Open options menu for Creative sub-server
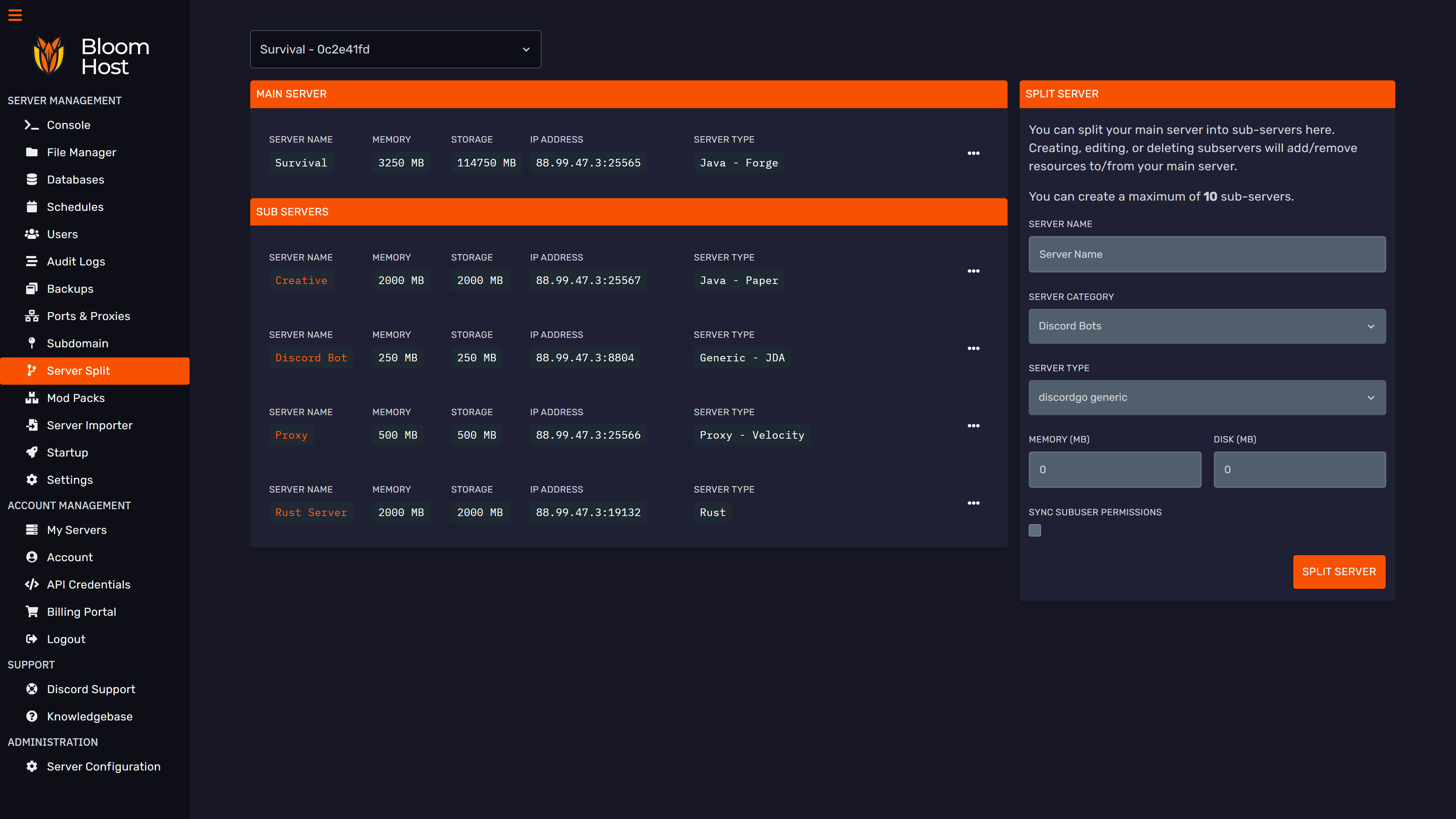Image resolution: width=1456 pixels, height=819 pixels. (973, 271)
